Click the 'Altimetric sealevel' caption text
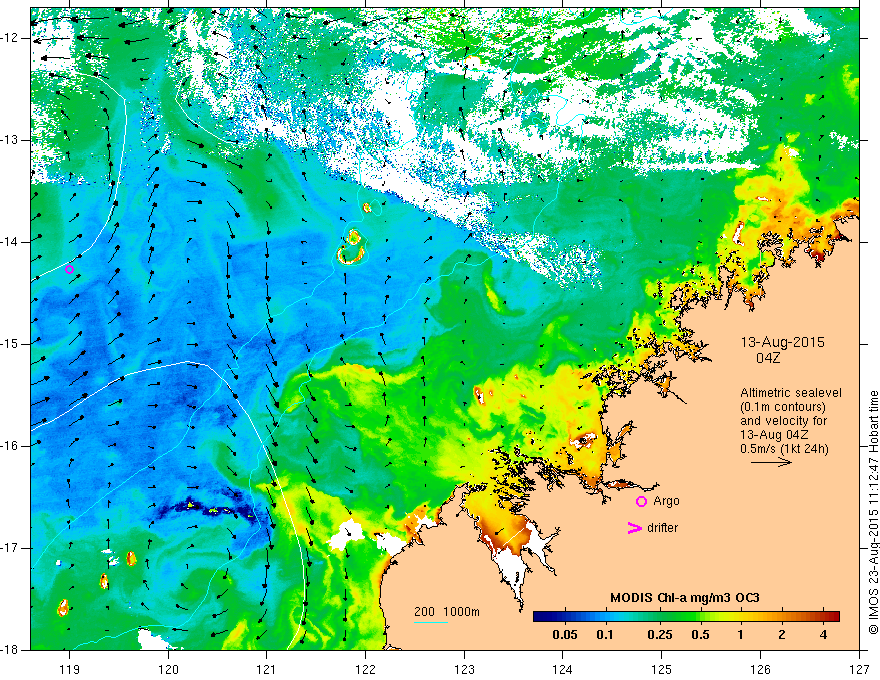This screenshot has height=680, width=880. [791, 393]
